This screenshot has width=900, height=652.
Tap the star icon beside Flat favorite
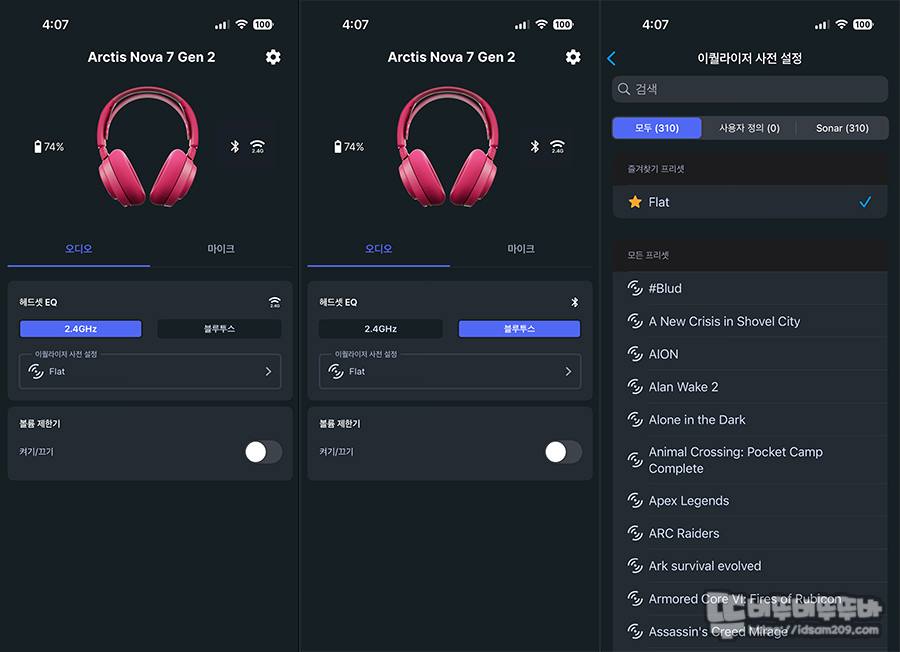tap(635, 202)
